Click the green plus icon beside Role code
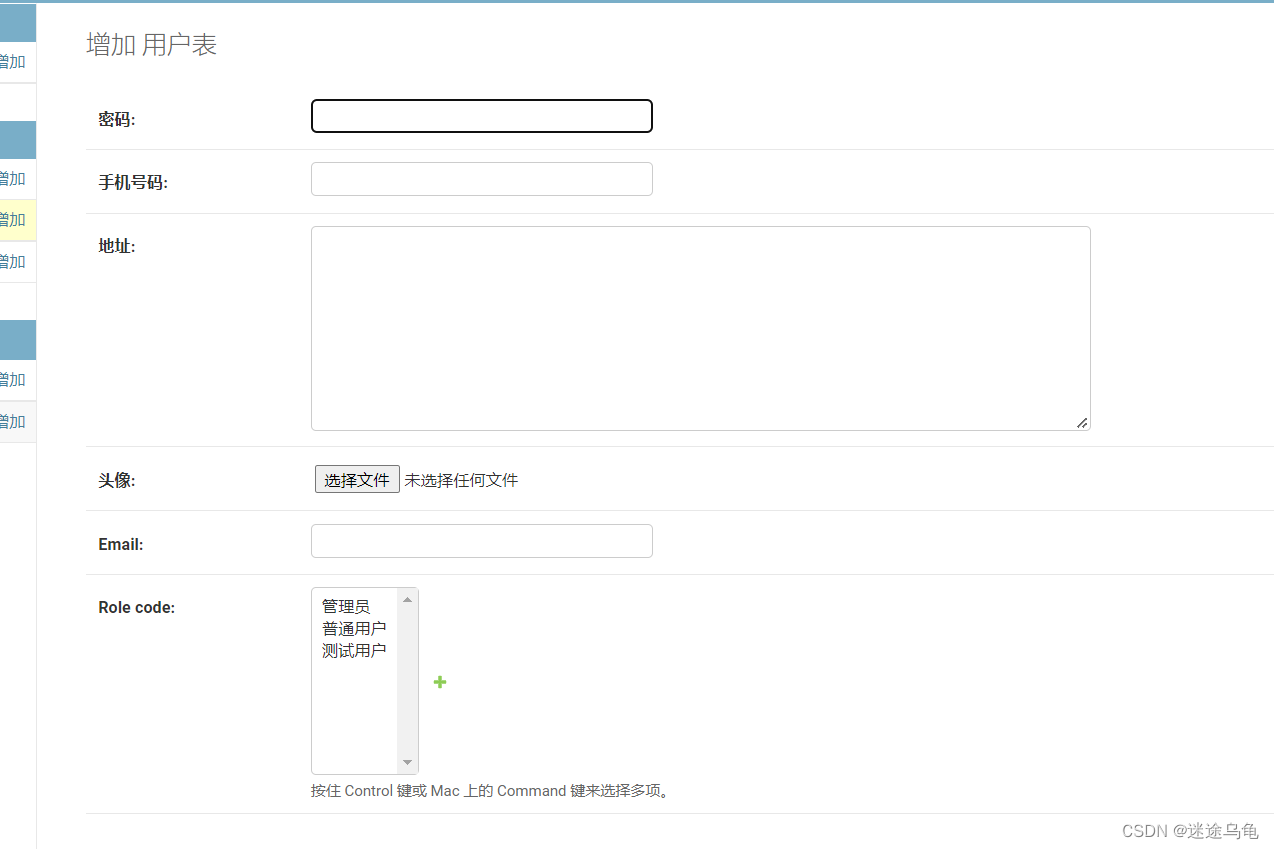 [x=439, y=682]
